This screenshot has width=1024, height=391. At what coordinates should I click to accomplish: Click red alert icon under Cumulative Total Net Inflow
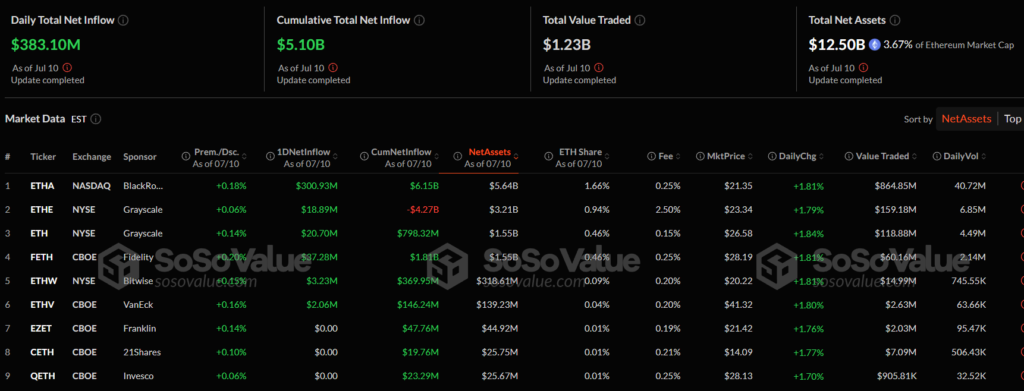(333, 67)
